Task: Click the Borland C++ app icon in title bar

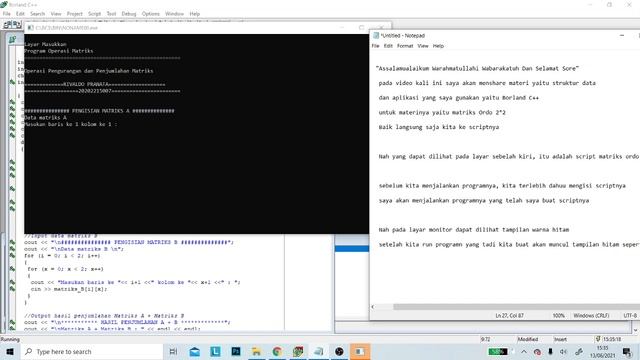Action: (x=4, y=4)
